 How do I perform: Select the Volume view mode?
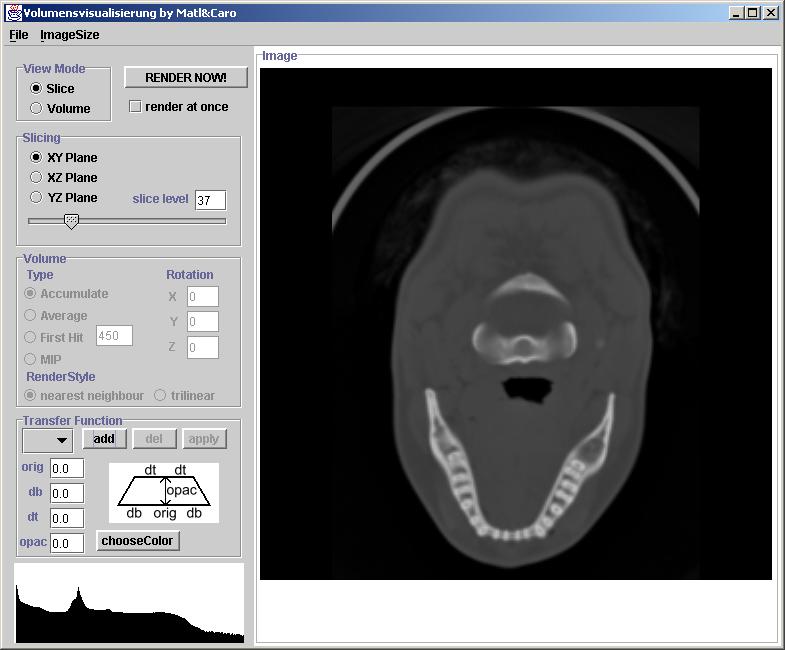[x=36, y=109]
